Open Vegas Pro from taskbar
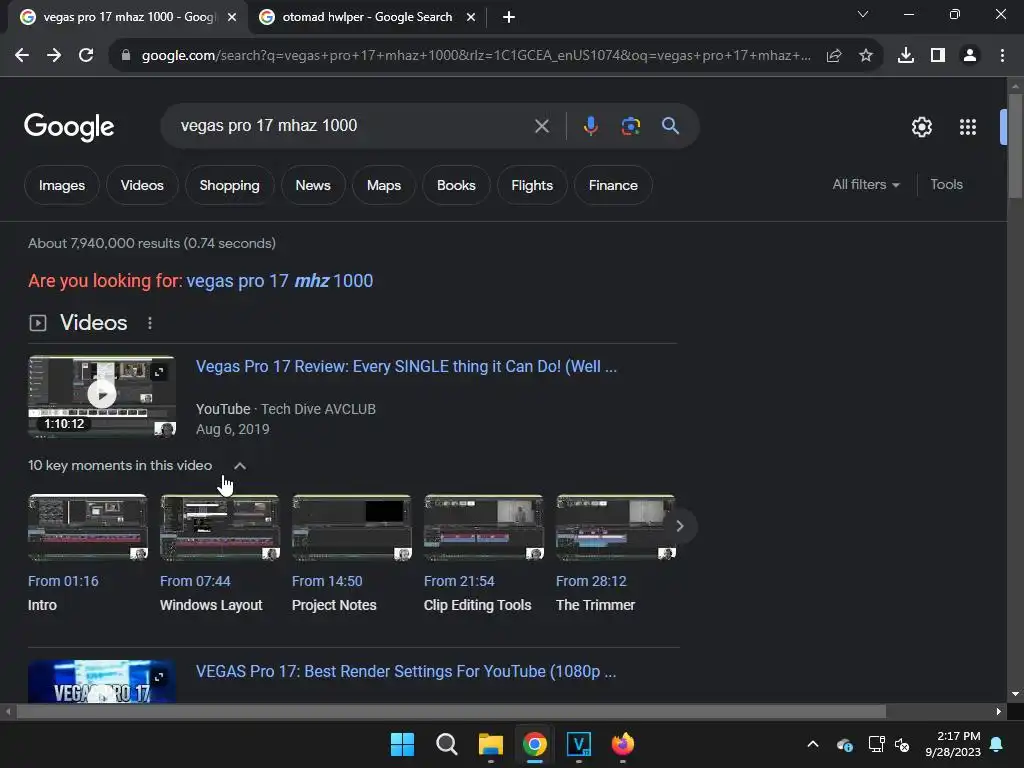The height and width of the screenshot is (768, 1024). coord(579,744)
